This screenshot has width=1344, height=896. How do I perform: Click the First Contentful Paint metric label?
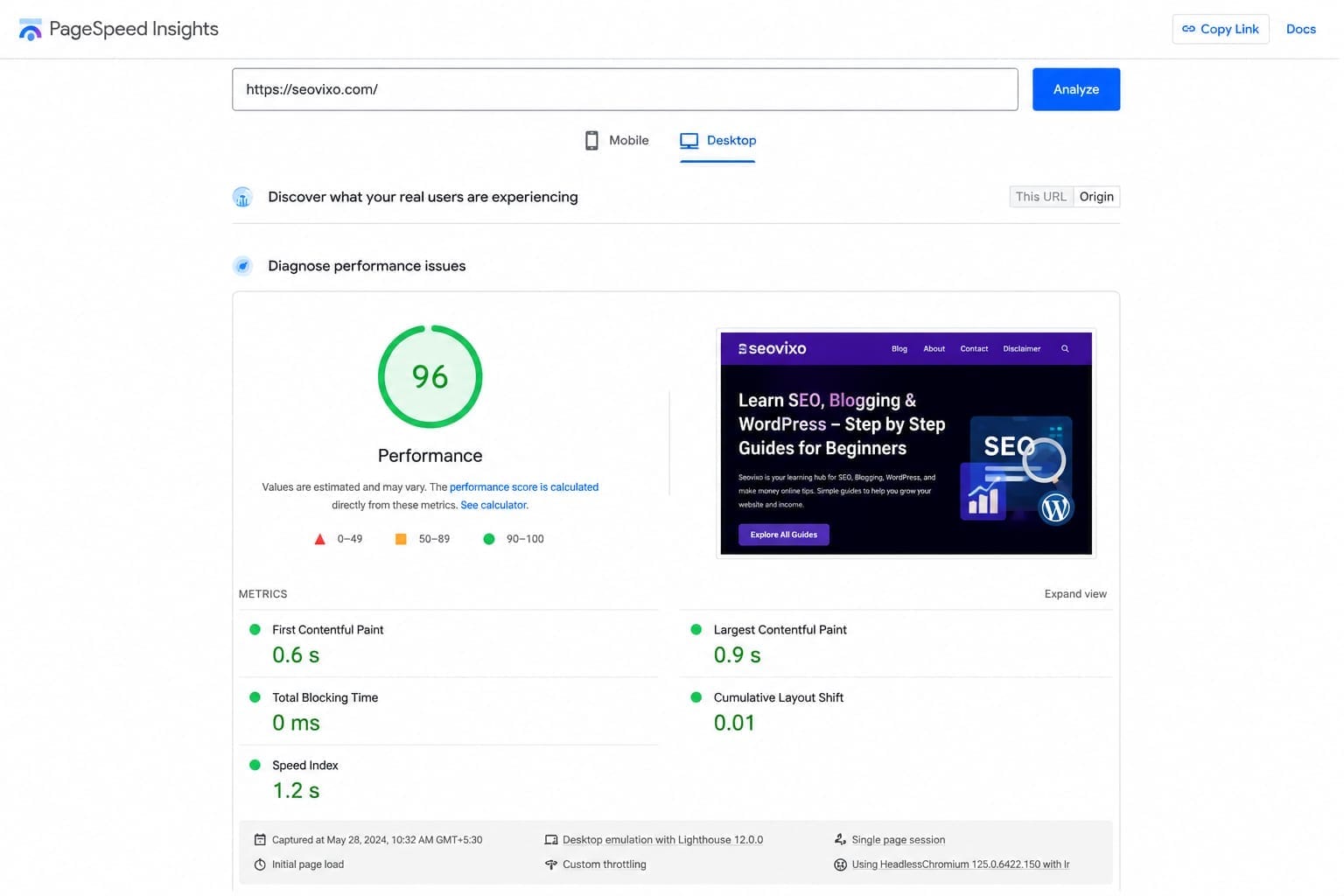(328, 630)
